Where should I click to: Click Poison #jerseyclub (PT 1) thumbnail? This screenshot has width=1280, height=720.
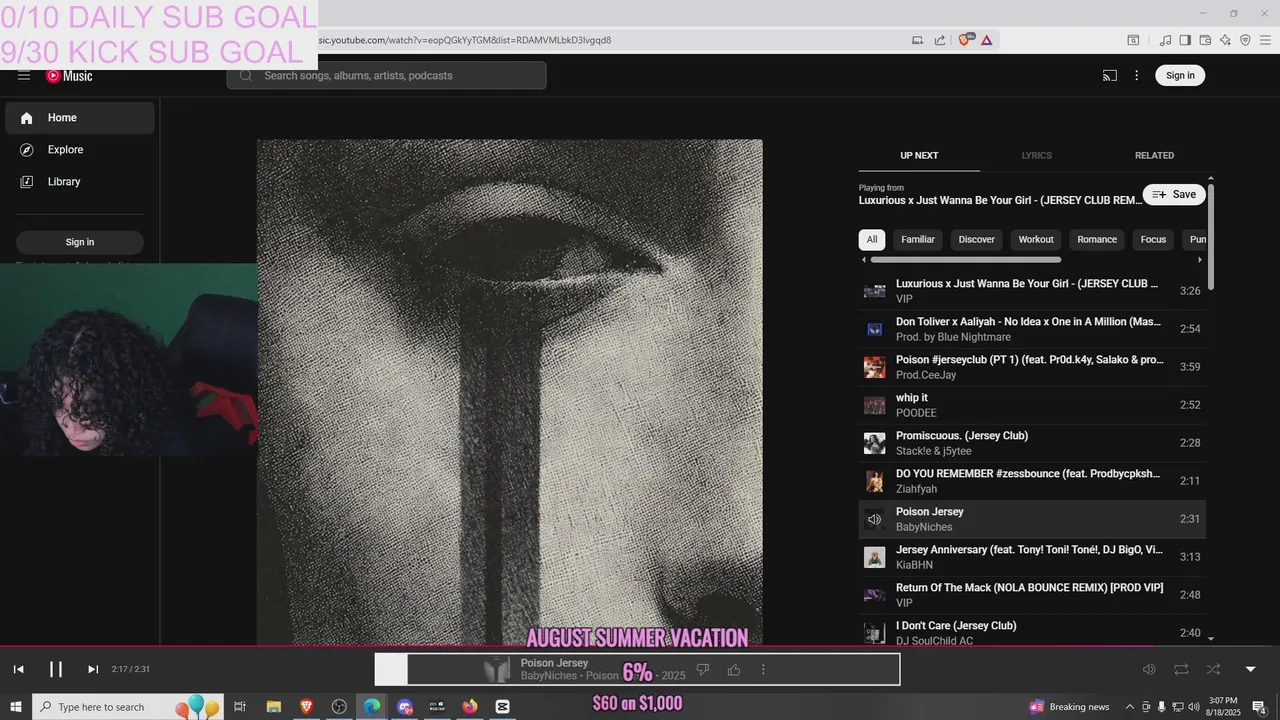(875, 367)
